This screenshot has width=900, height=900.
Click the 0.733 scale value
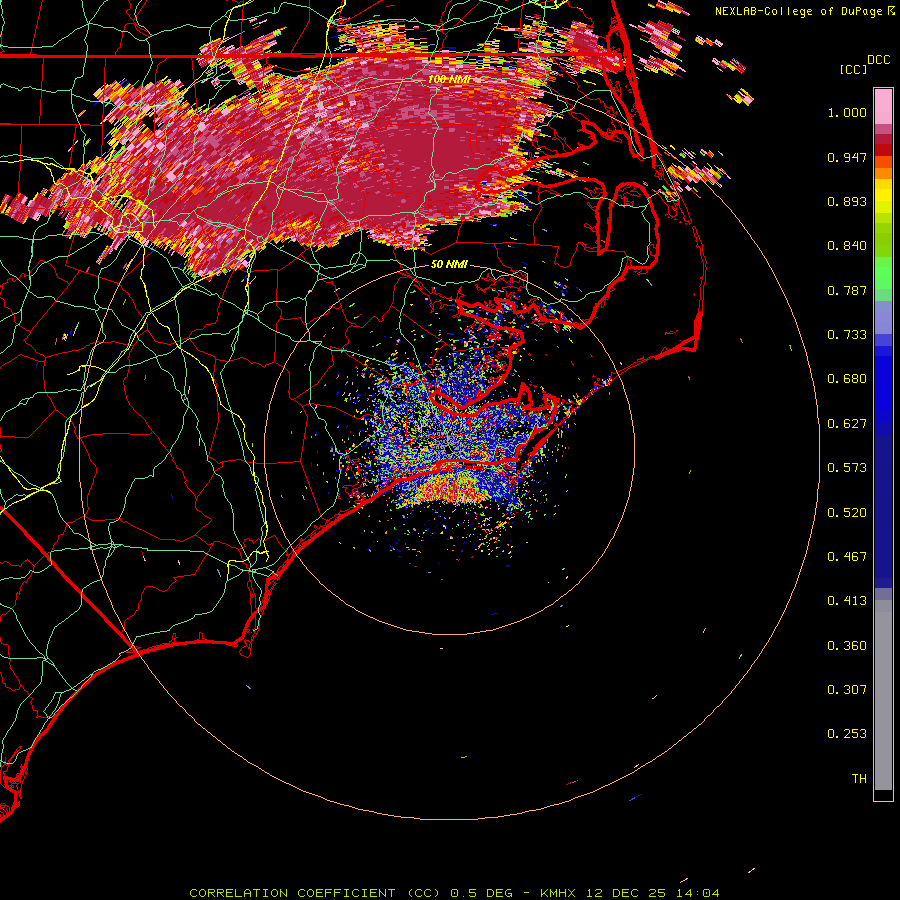click(847, 335)
